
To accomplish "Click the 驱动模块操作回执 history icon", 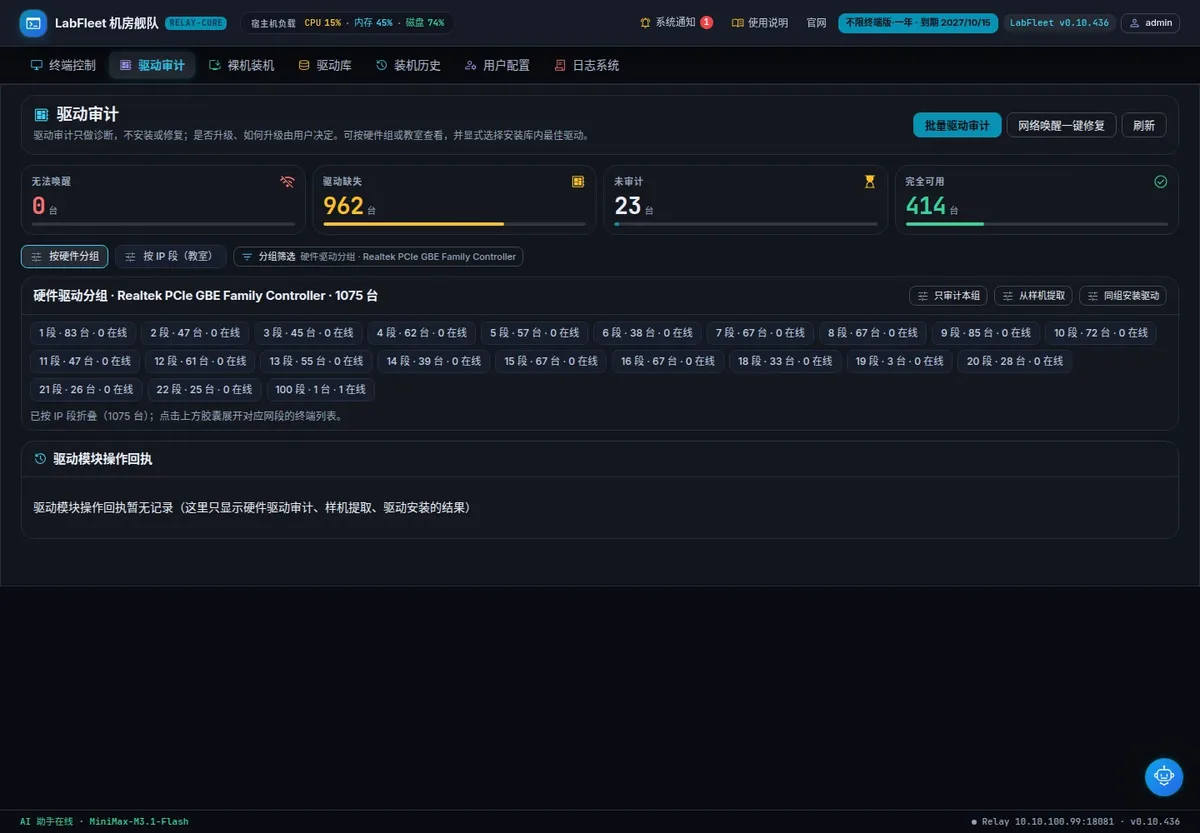I will coord(40,459).
